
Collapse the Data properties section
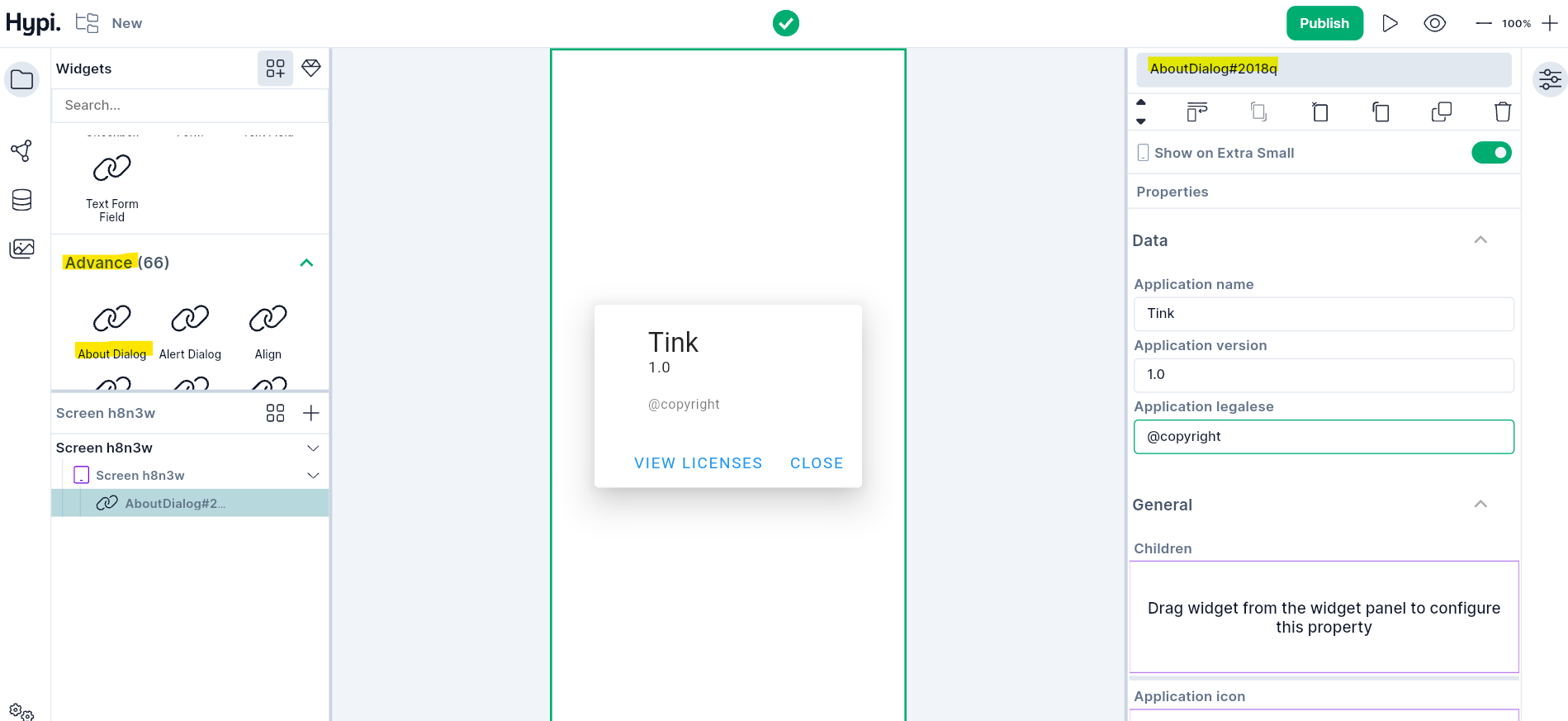point(1480,240)
